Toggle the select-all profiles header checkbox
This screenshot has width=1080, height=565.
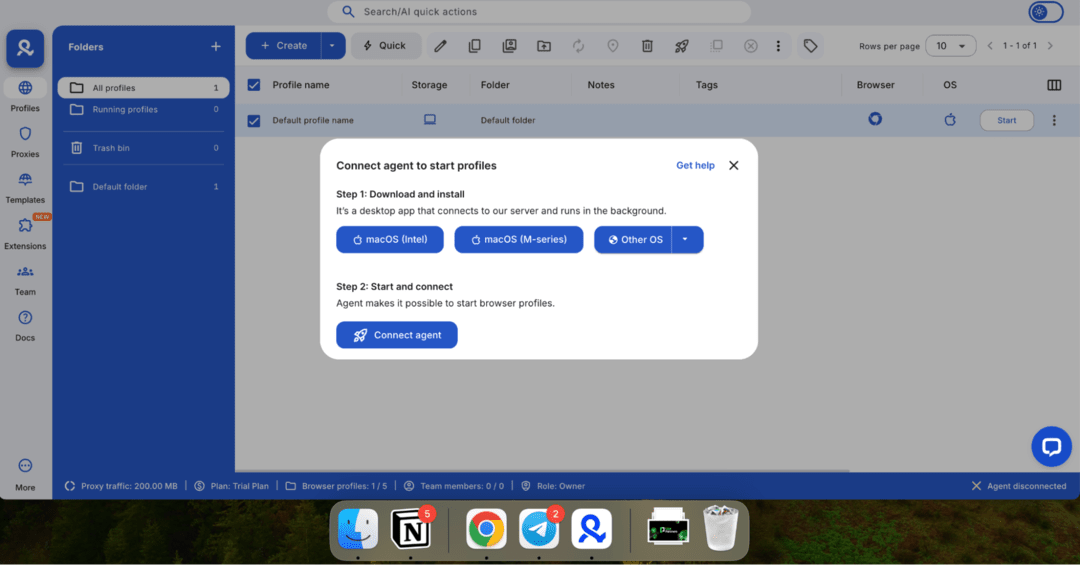254,85
